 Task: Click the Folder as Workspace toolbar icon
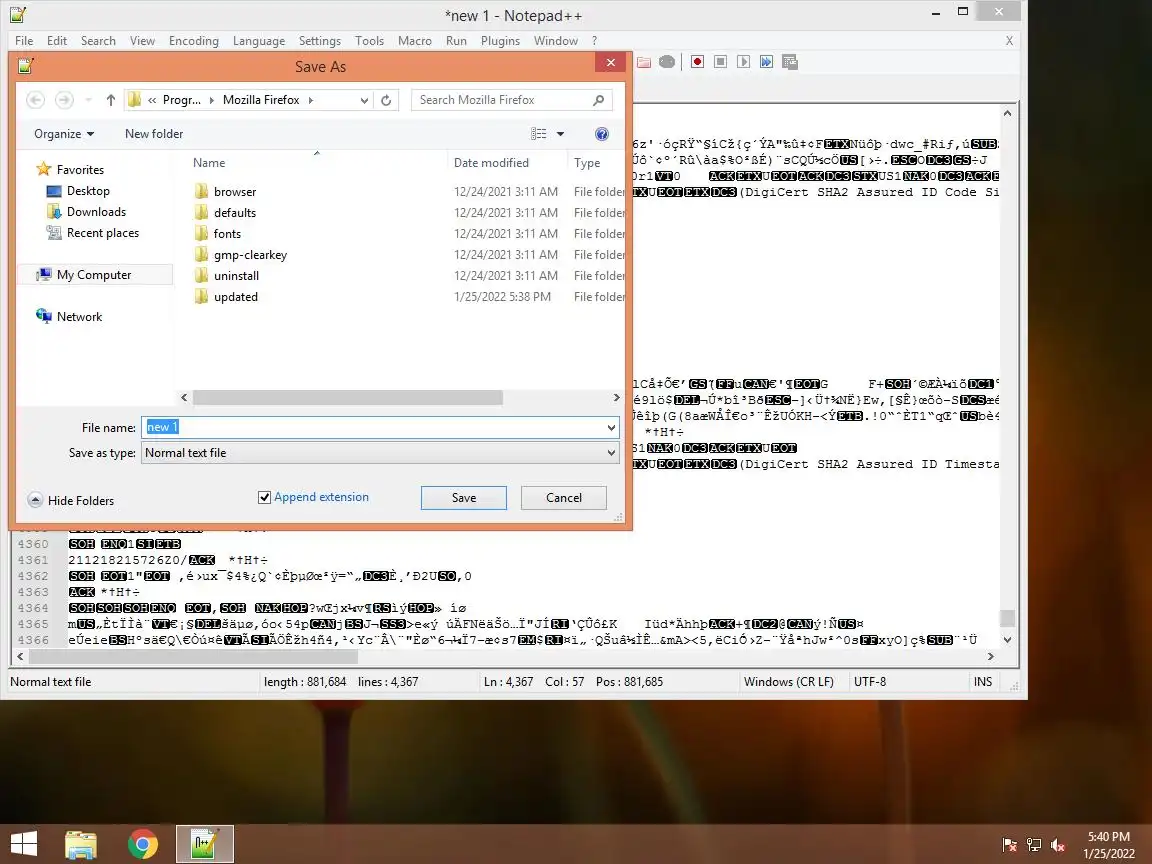point(644,62)
